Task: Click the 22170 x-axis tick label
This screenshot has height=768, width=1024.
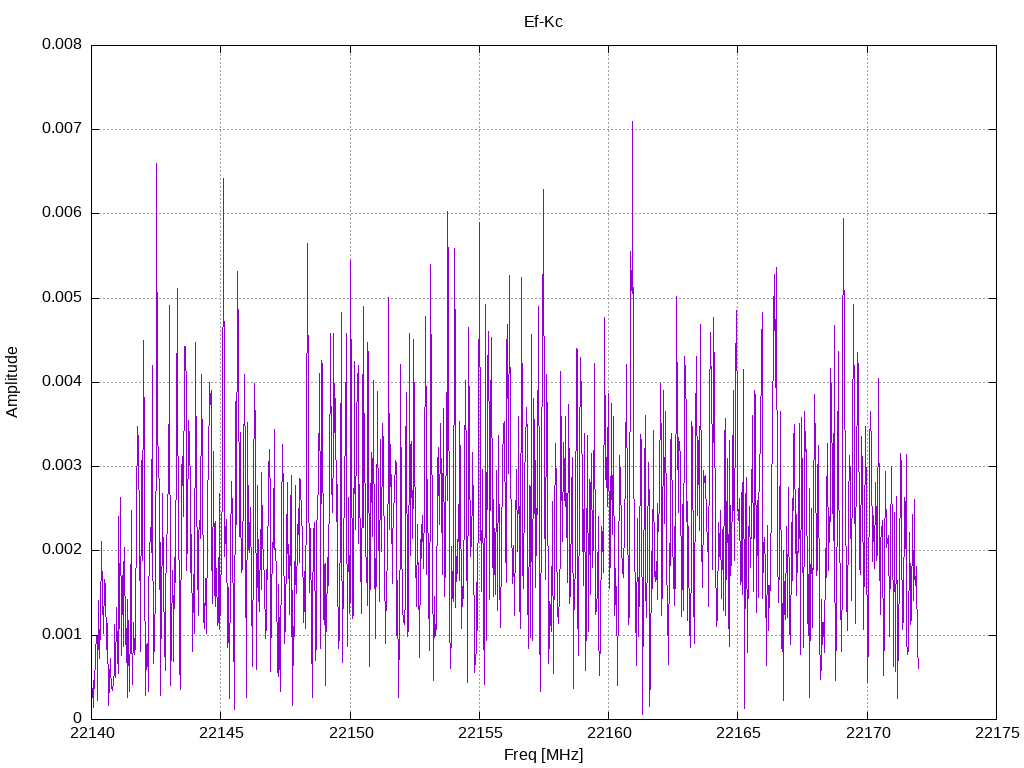Action: (868, 733)
